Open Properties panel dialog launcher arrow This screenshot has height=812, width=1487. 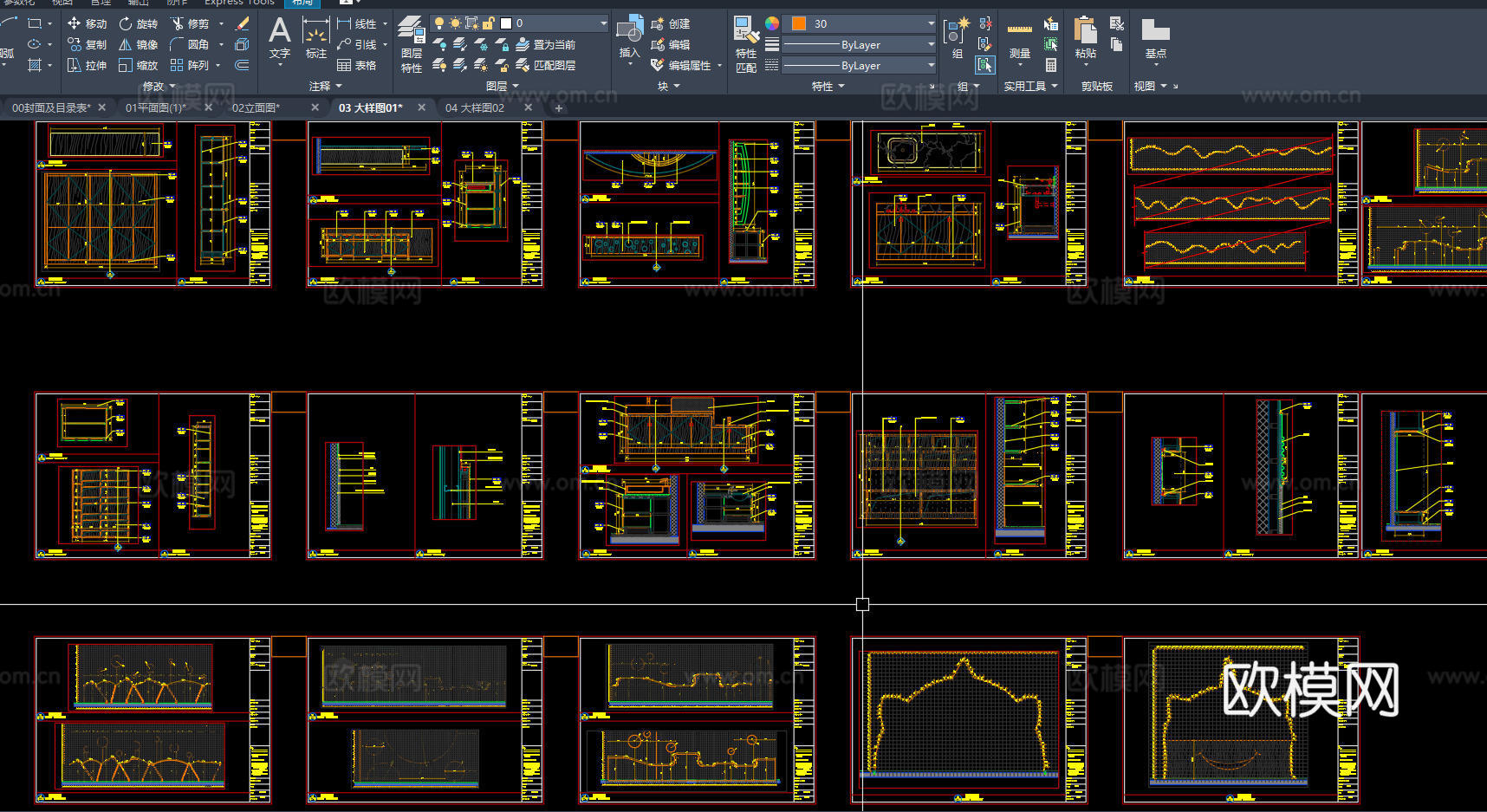click(x=932, y=86)
